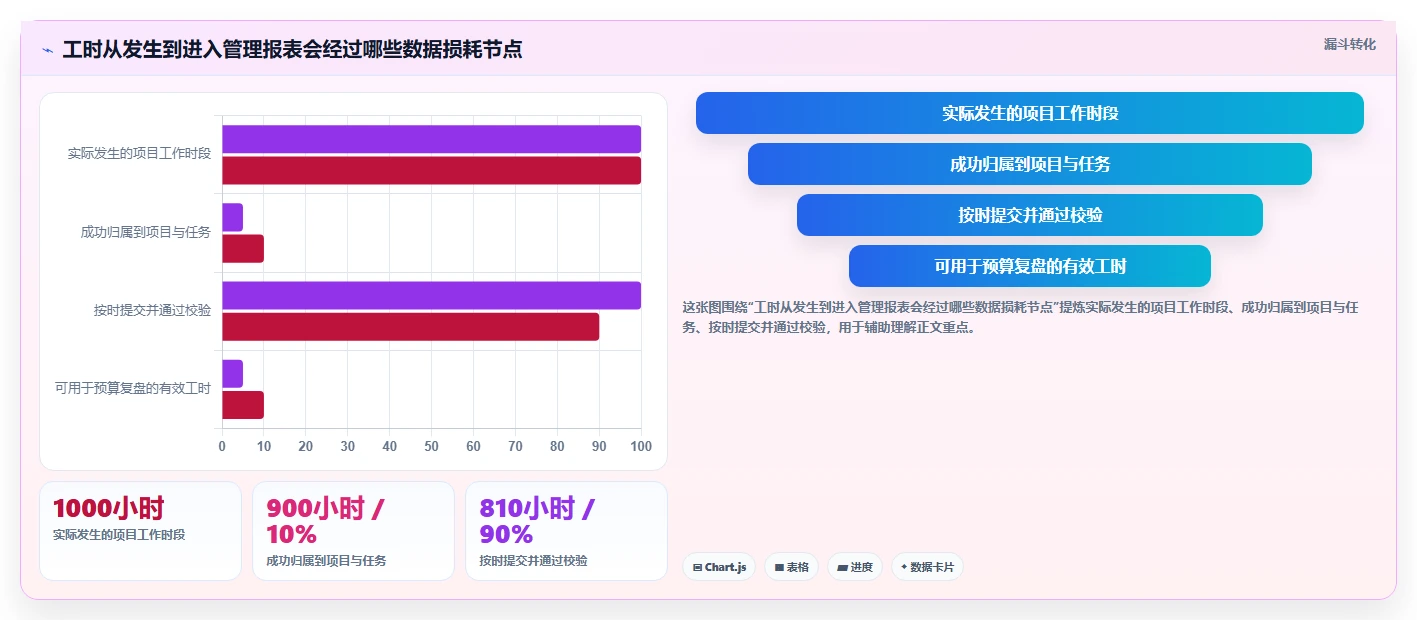Click chart axis label 可用于预算复盘的有效工时

click(x=133, y=388)
